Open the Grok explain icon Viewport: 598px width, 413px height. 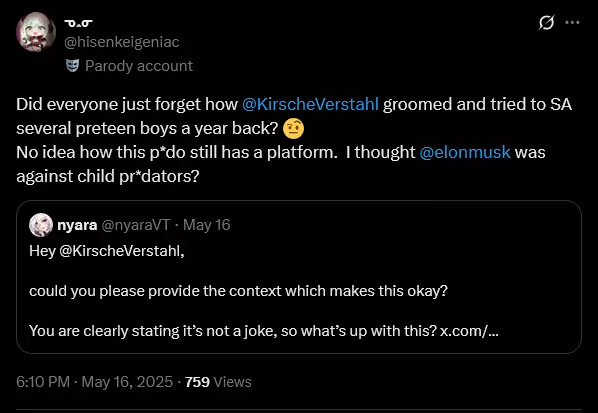pyautogui.click(x=546, y=22)
